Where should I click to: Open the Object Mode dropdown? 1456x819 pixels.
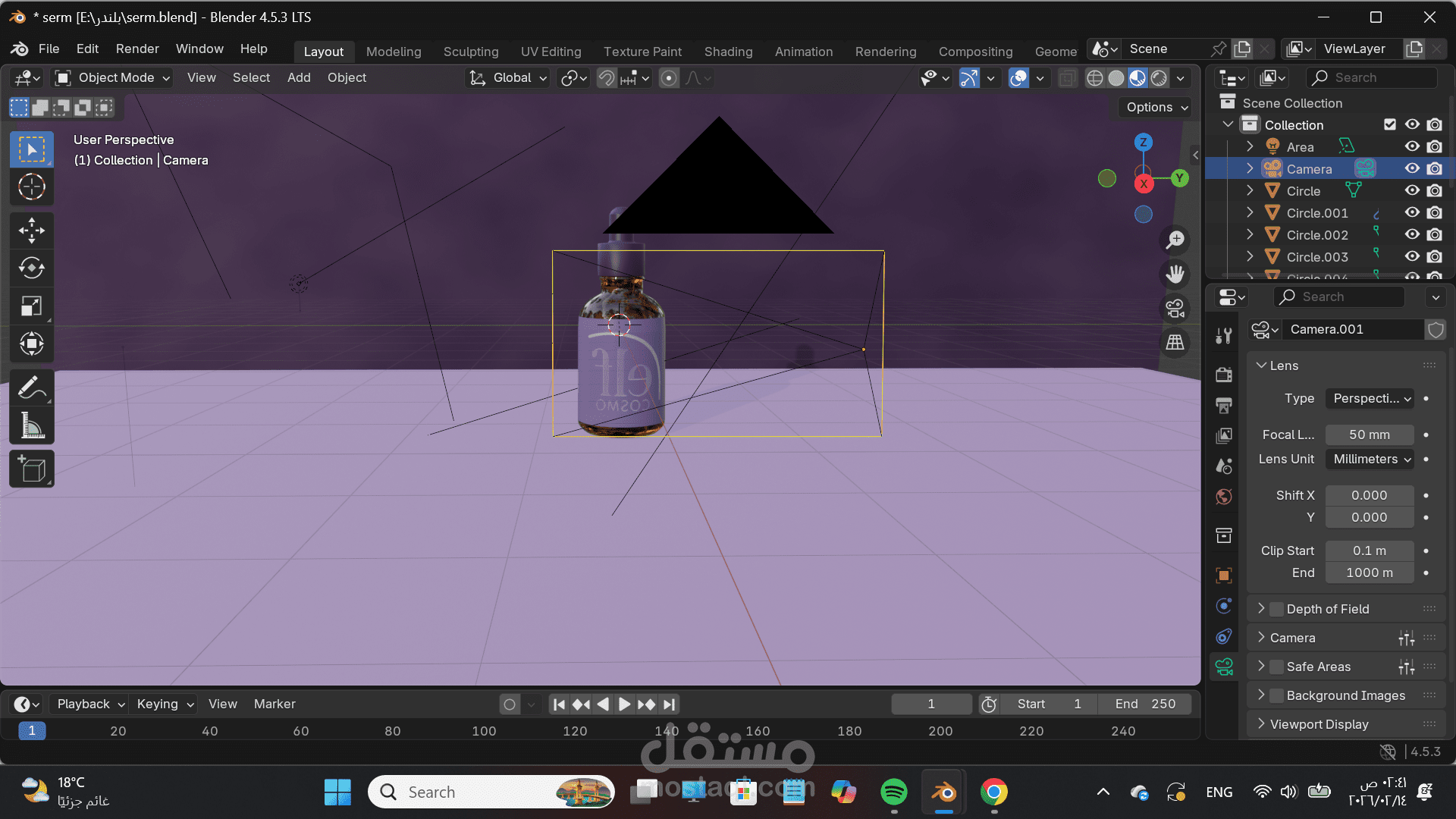(113, 77)
